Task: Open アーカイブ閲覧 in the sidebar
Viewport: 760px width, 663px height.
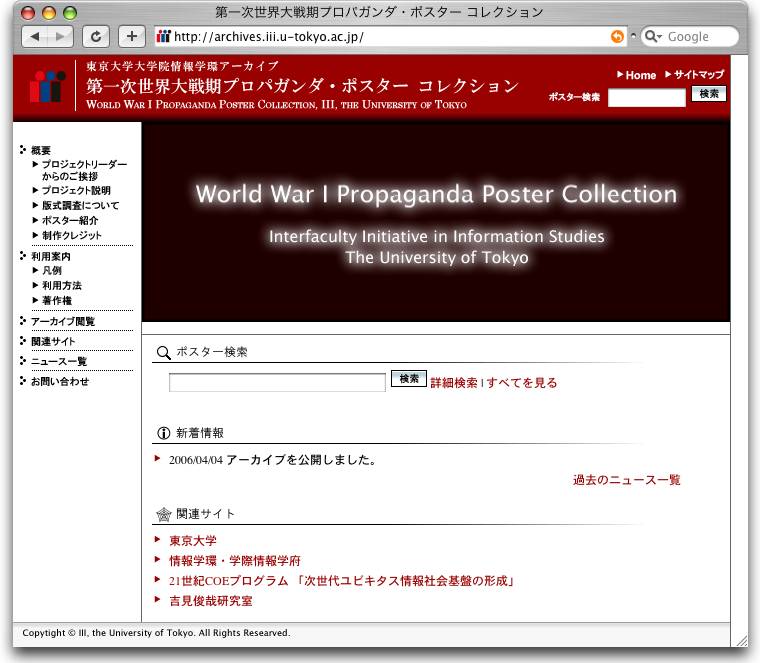Action: pos(62,322)
